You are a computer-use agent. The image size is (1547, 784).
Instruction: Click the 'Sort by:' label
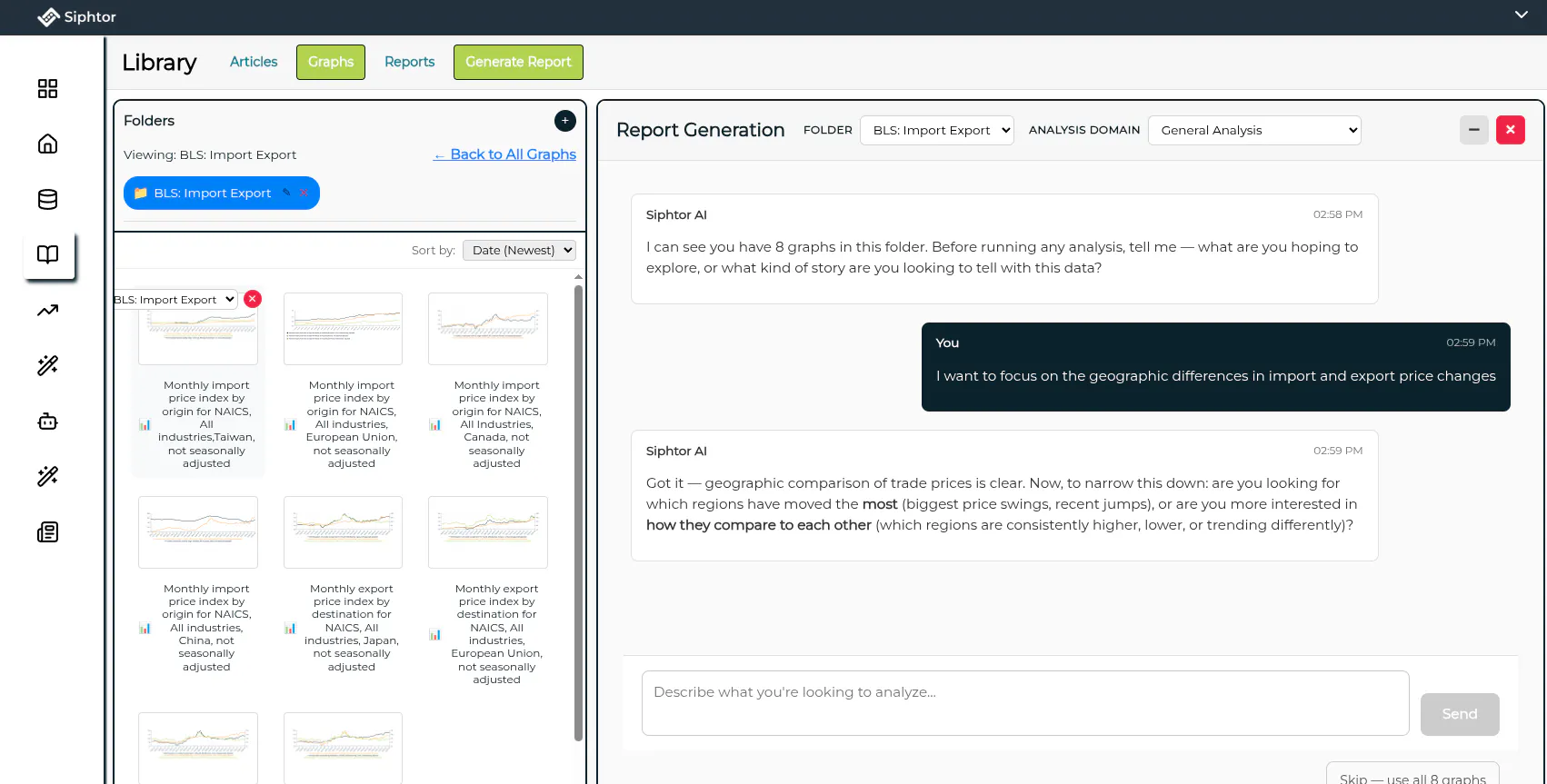tap(434, 251)
